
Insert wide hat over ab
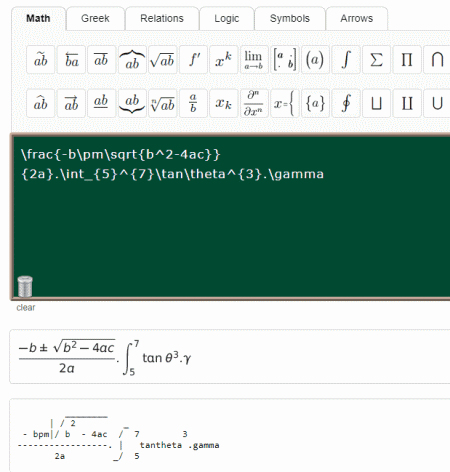click(x=41, y=103)
